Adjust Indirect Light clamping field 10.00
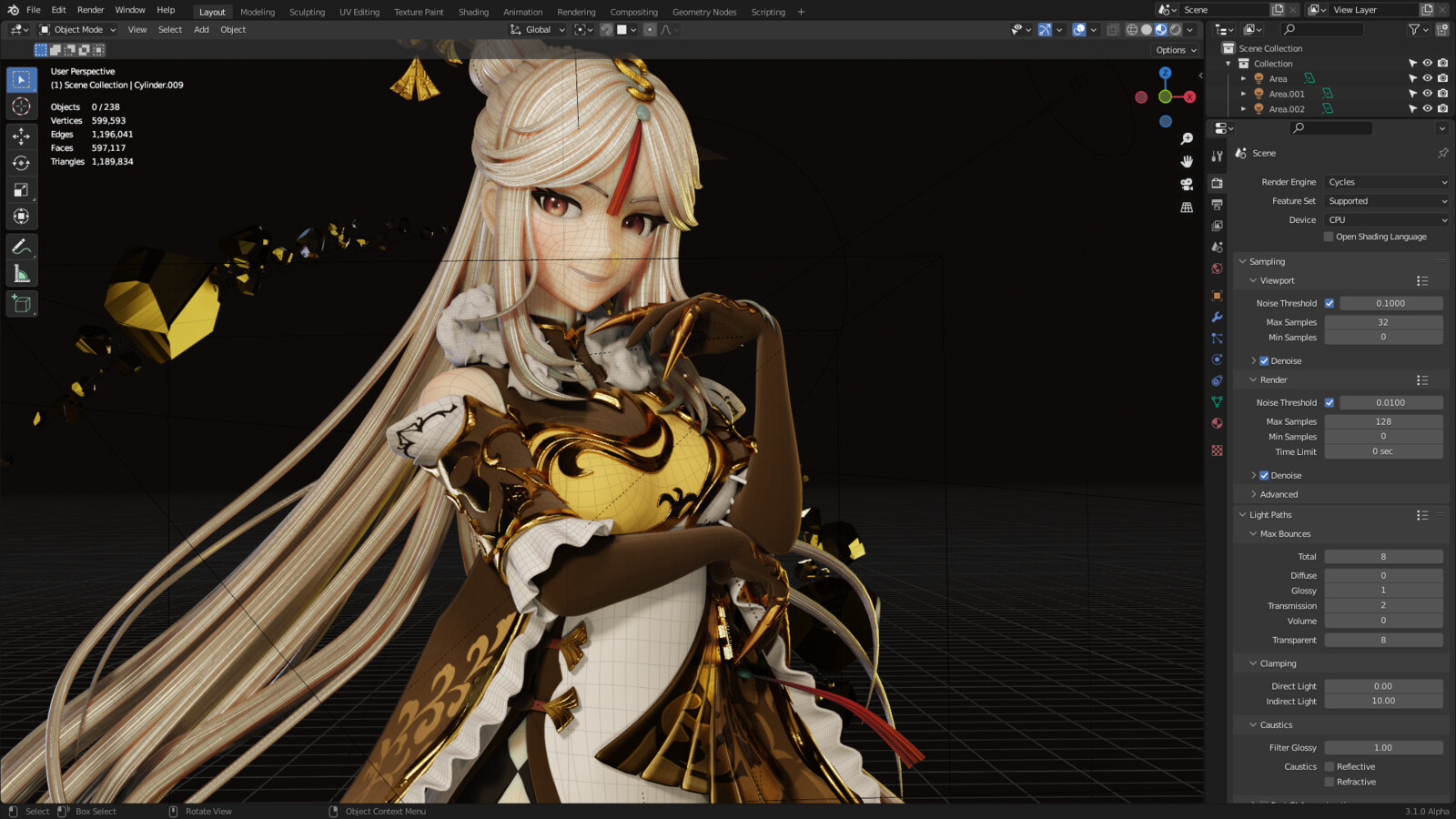The height and width of the screenshot is (819, 1456). click(1383, 702)
